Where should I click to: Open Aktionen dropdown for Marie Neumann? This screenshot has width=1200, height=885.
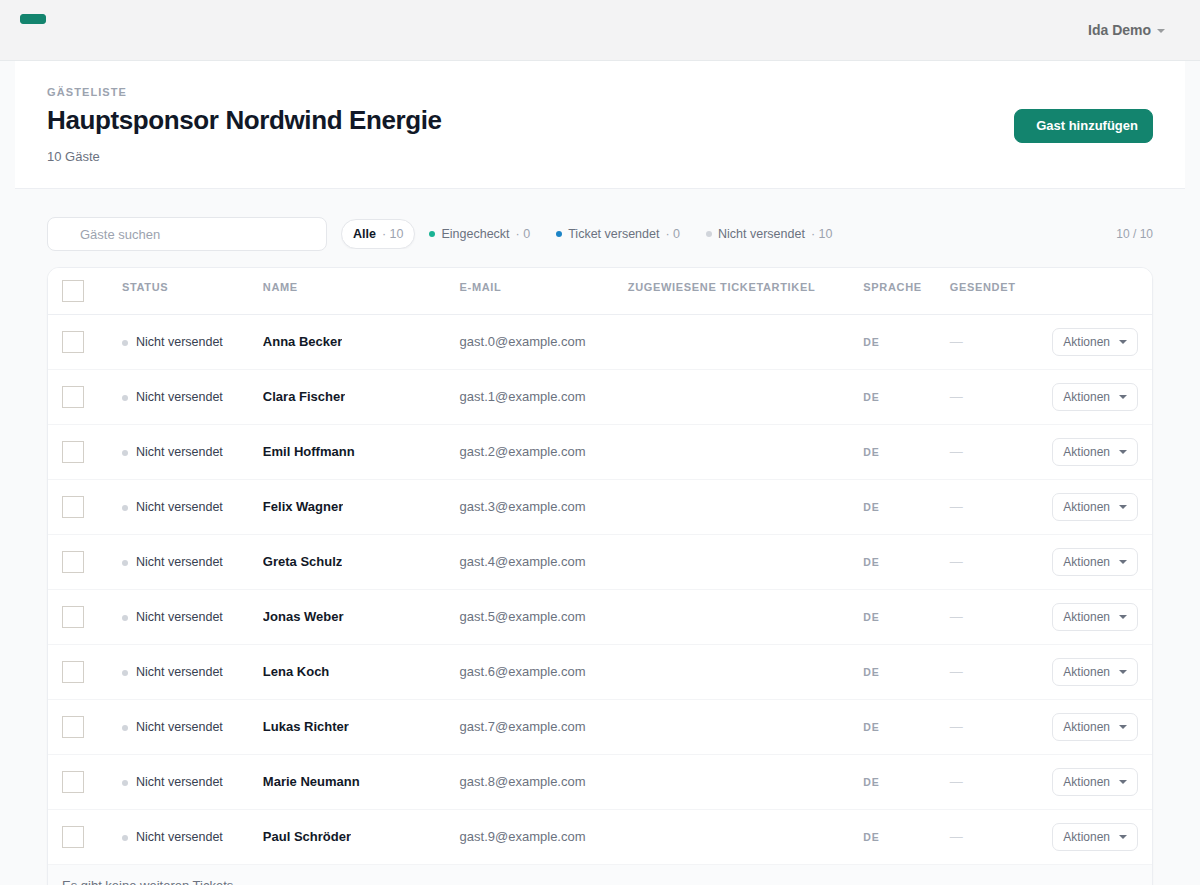pyautogui.click(x=1095, y=782)
